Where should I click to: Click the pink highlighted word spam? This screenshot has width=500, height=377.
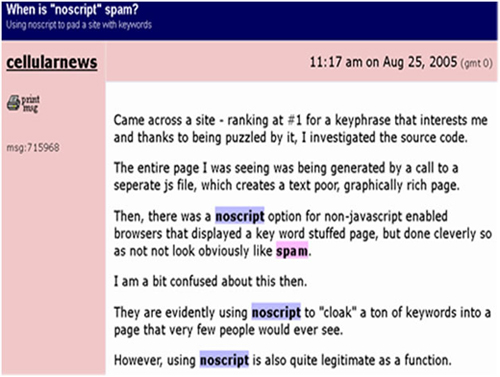click(292, 251)
